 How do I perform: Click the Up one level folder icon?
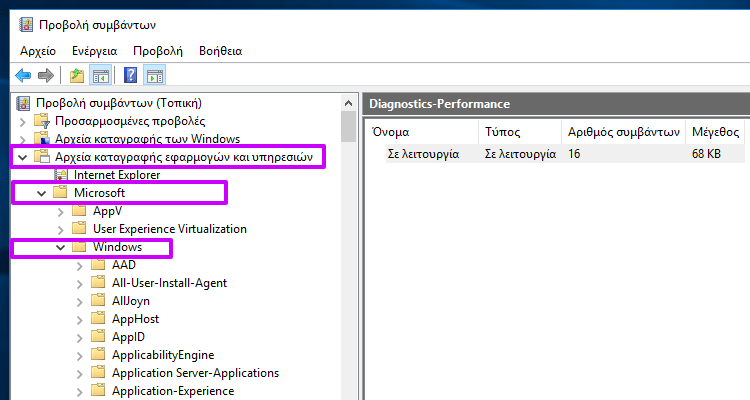pyautogui.click(x=77, y=75)
